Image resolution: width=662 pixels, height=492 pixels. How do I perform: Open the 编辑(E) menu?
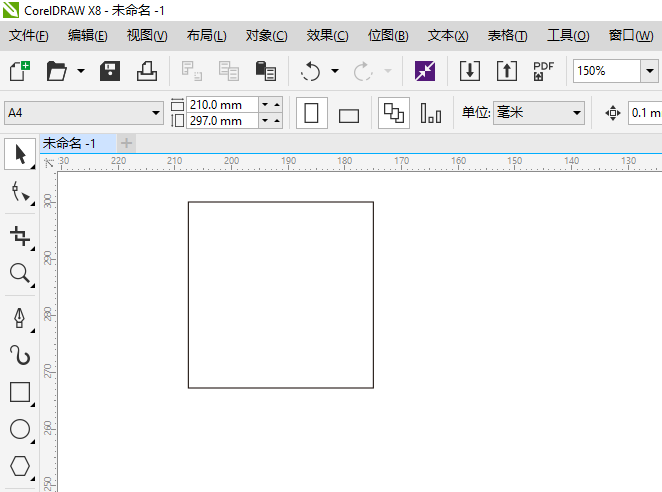coord(87,35)
